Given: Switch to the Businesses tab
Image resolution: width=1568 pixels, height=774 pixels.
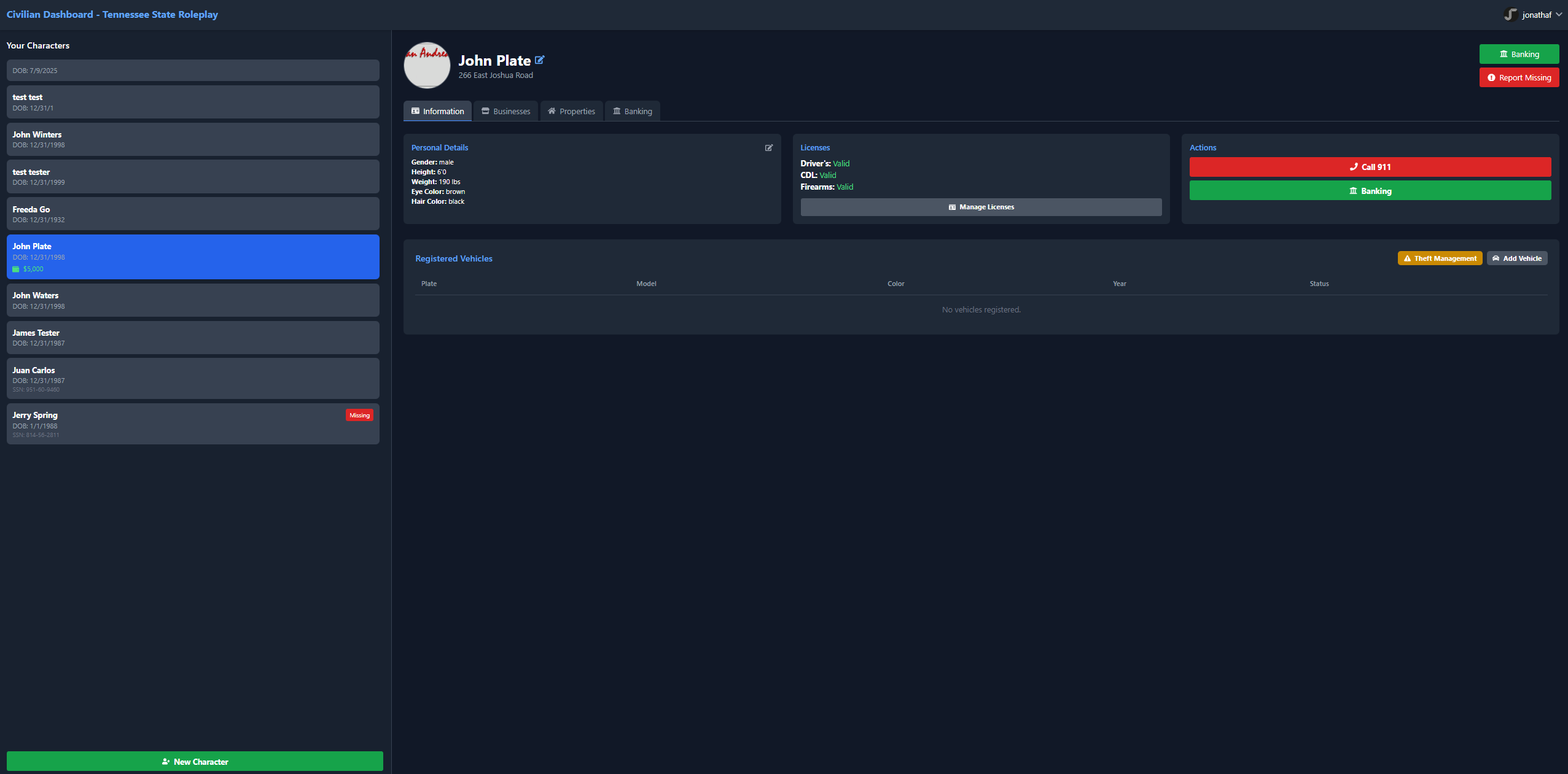Looking at the screenshot, I should (505, 111).
